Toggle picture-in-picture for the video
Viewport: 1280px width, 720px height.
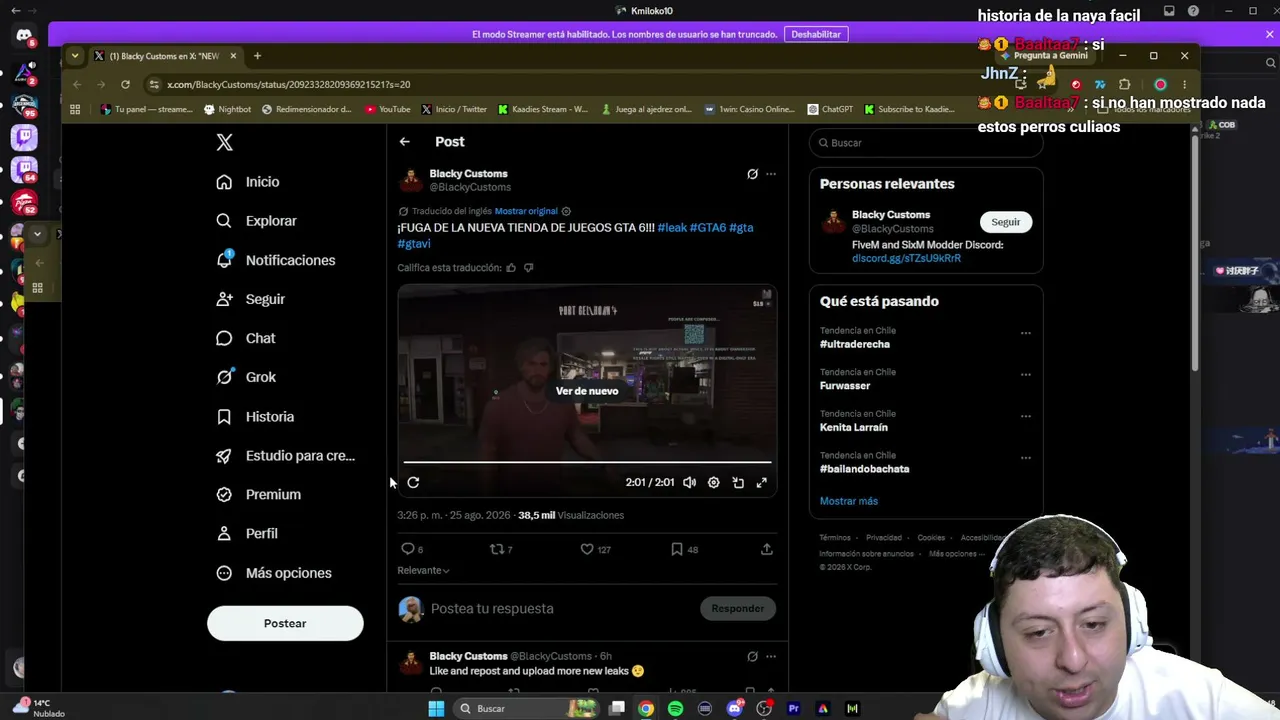point(738,483)
